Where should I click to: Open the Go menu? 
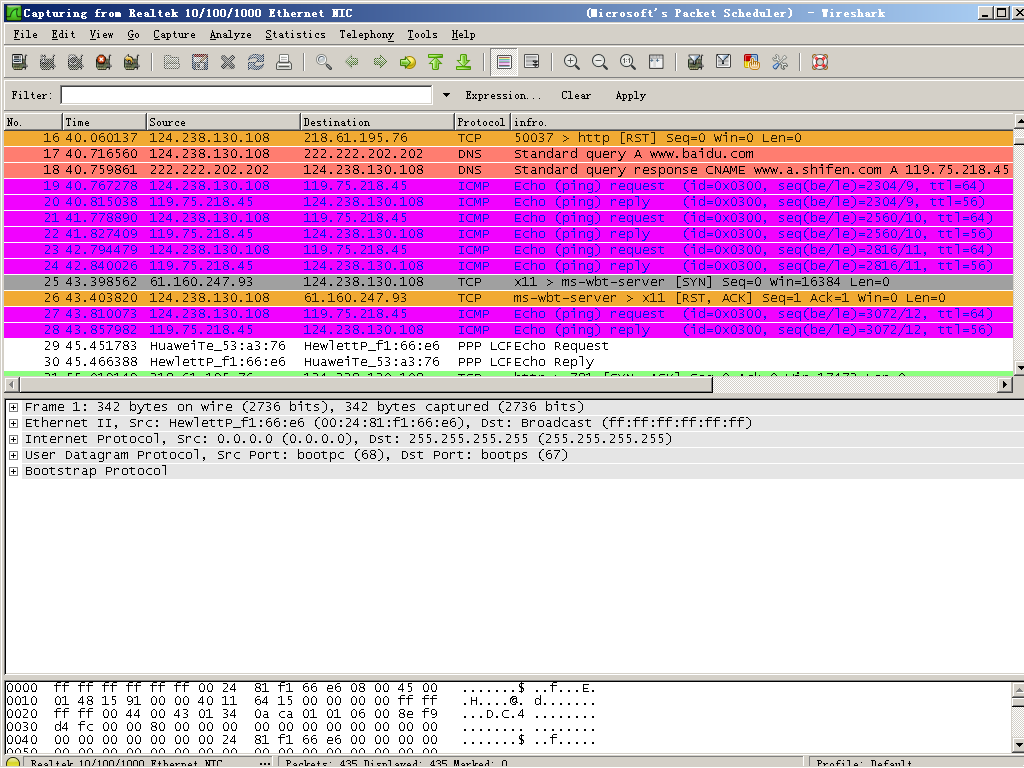click(133, 35)
